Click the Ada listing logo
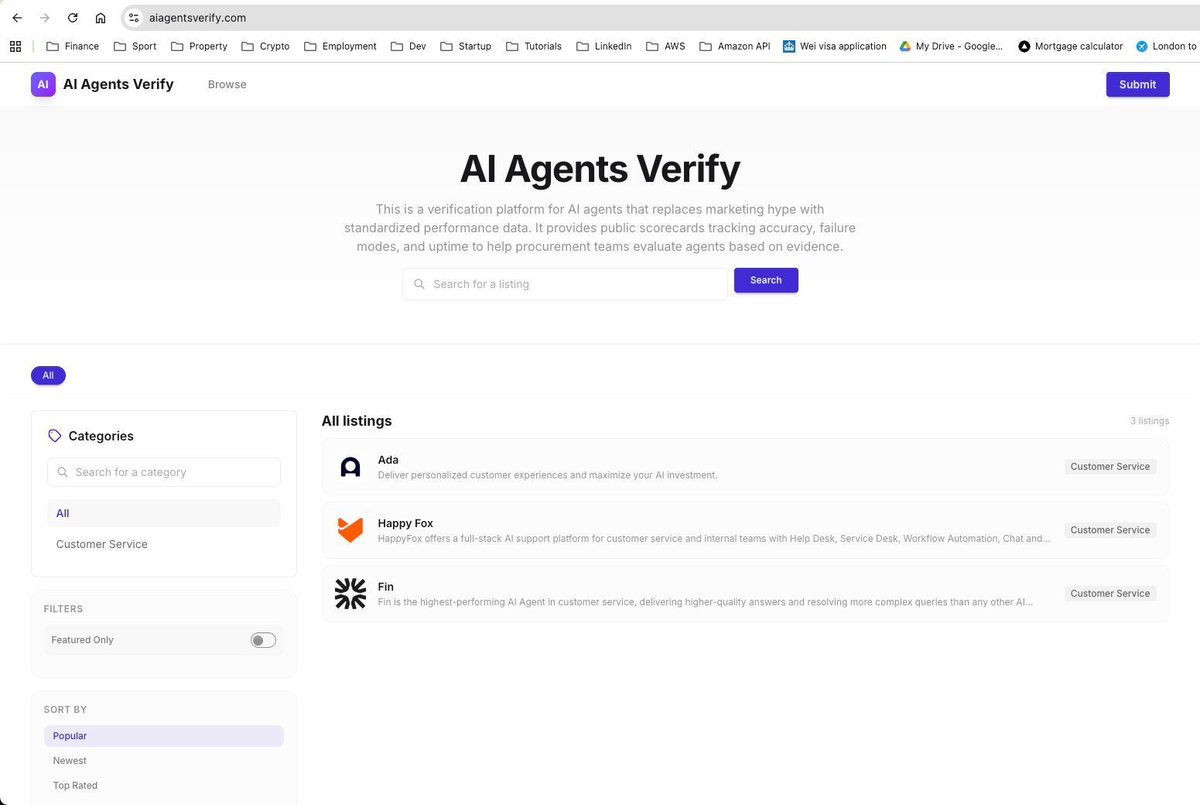 click(350, 467)
